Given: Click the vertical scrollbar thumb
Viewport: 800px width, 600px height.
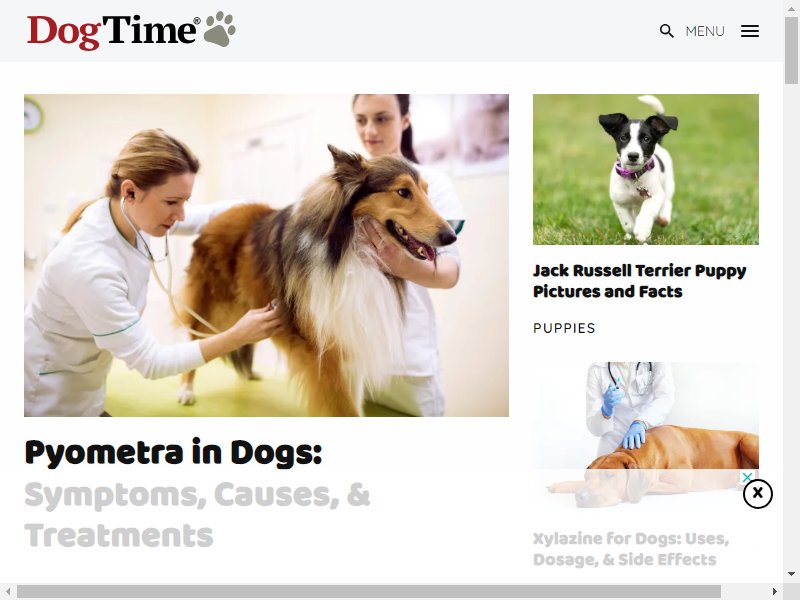Looking at the screenshot, I should pos(791,51).
